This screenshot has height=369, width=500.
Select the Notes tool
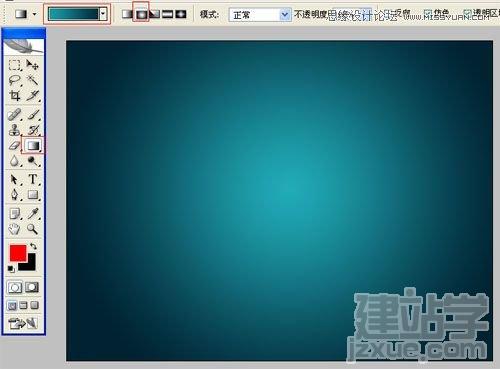(15, 214)
